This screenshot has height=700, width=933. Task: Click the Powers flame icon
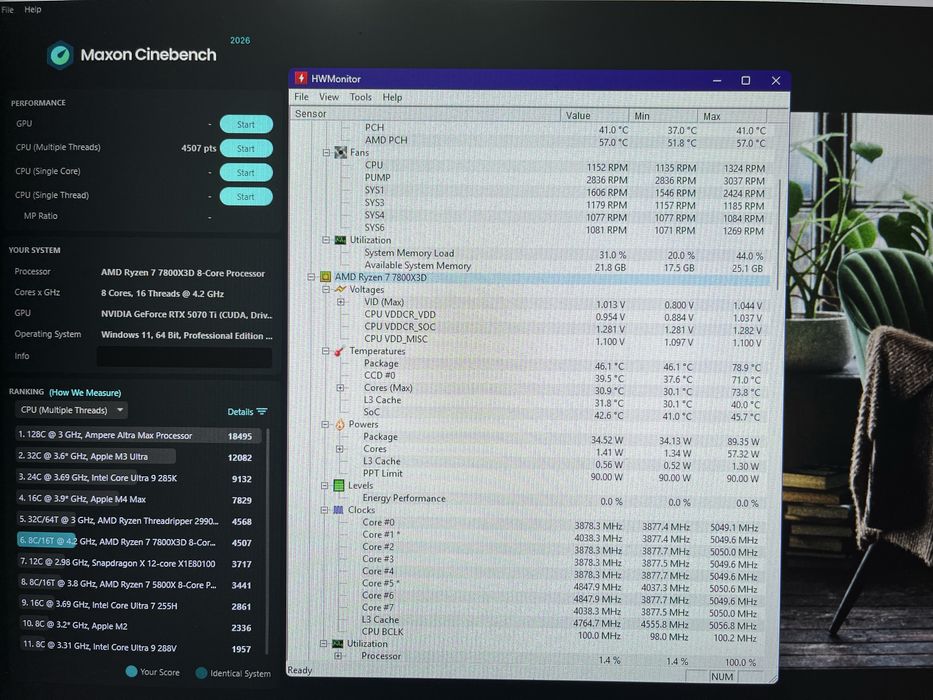(340, 424)
